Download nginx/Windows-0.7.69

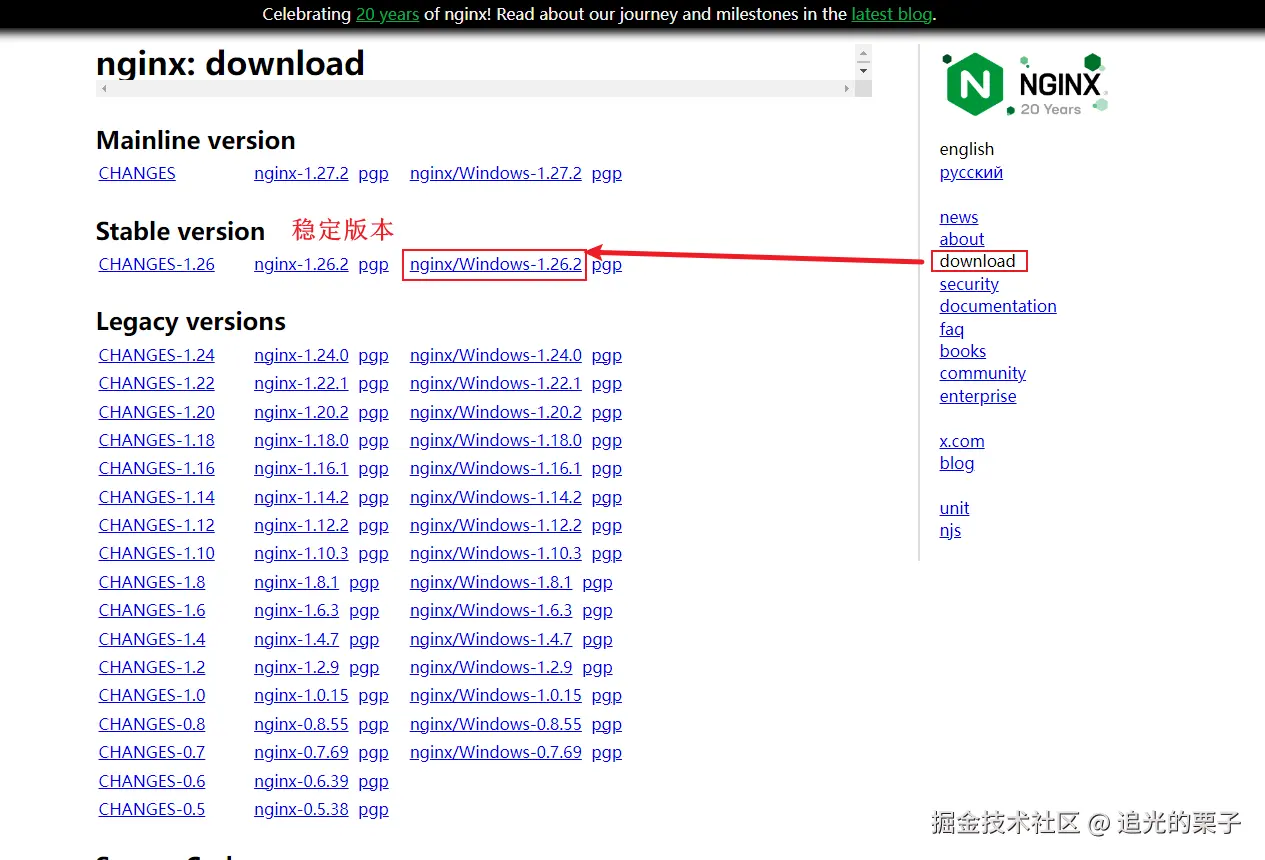(495, 752)
